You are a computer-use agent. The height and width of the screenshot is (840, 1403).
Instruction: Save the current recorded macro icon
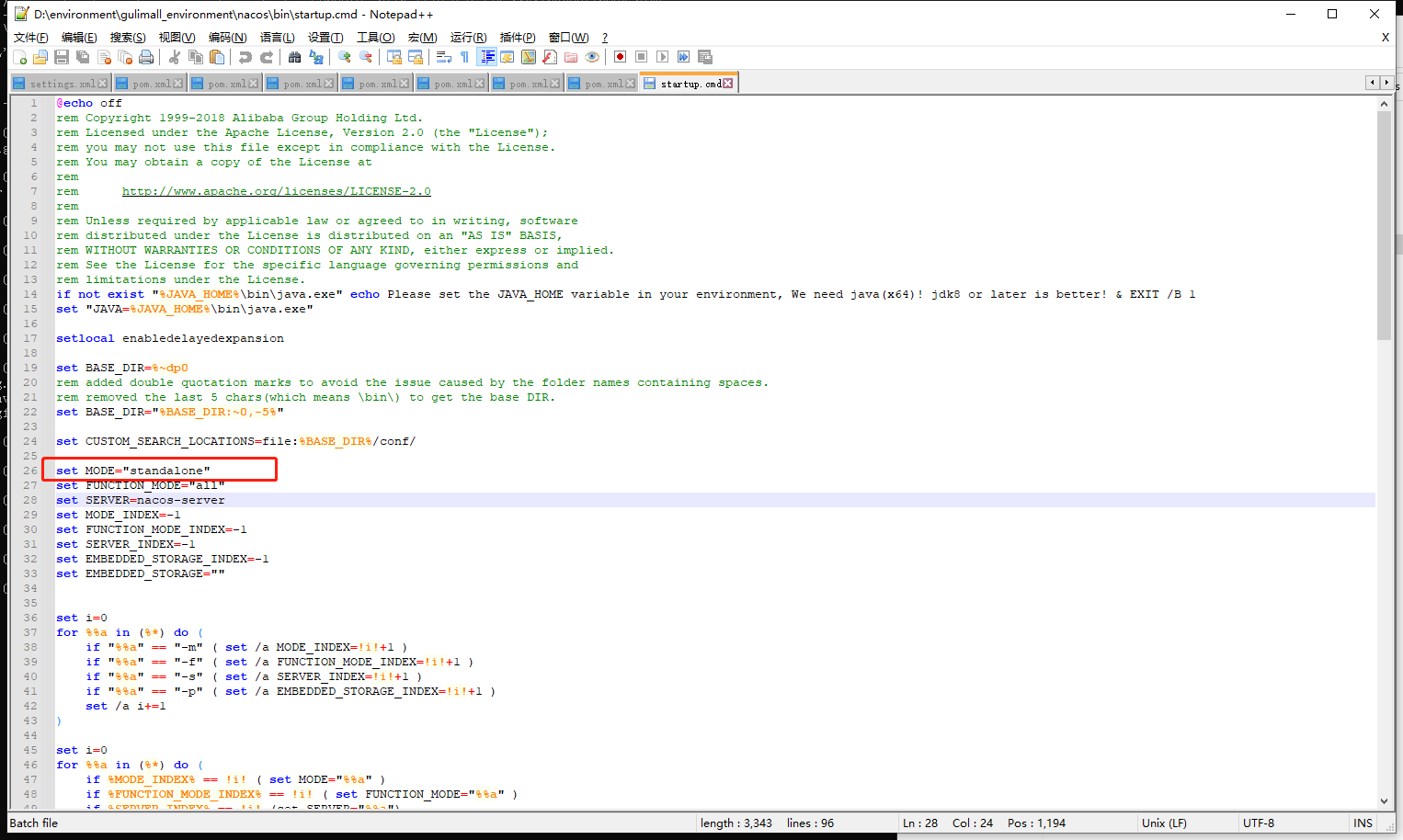[704, 57]
